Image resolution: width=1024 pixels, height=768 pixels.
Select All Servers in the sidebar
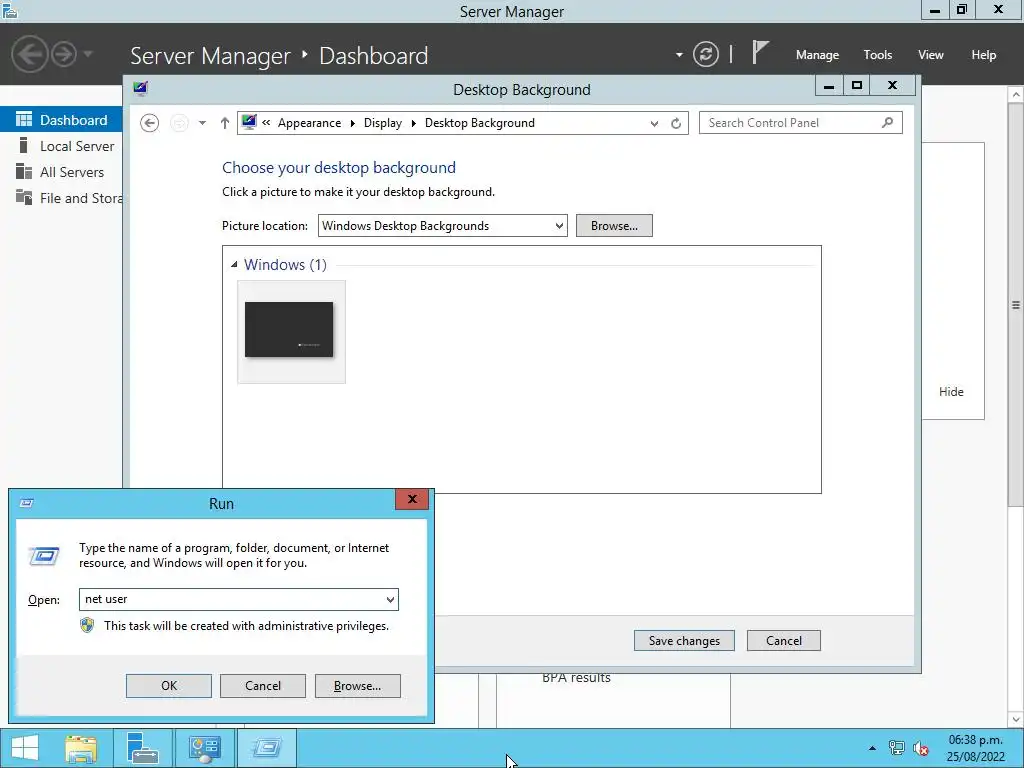(x=61, y=172)
